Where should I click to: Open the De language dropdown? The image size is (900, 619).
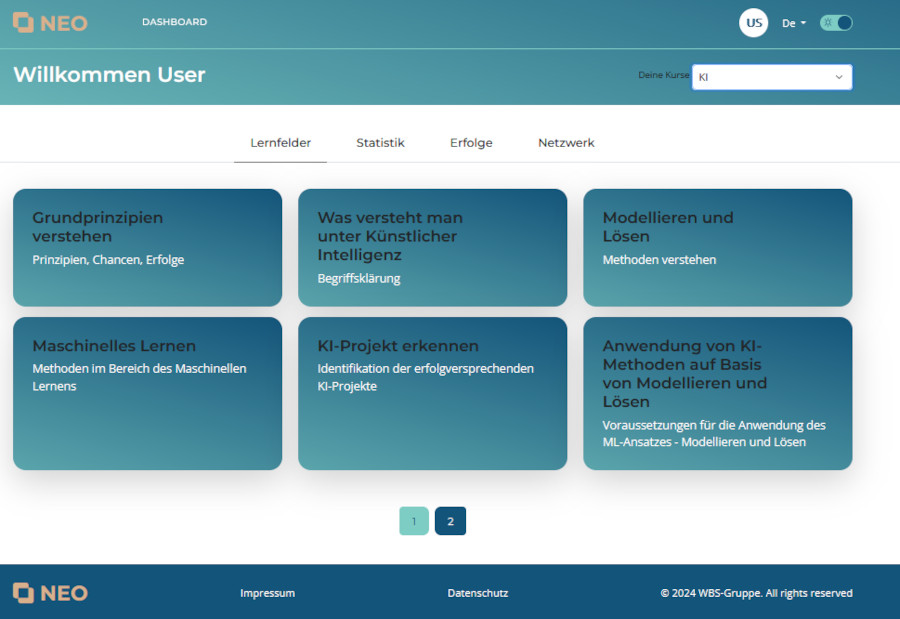[794, 23]
